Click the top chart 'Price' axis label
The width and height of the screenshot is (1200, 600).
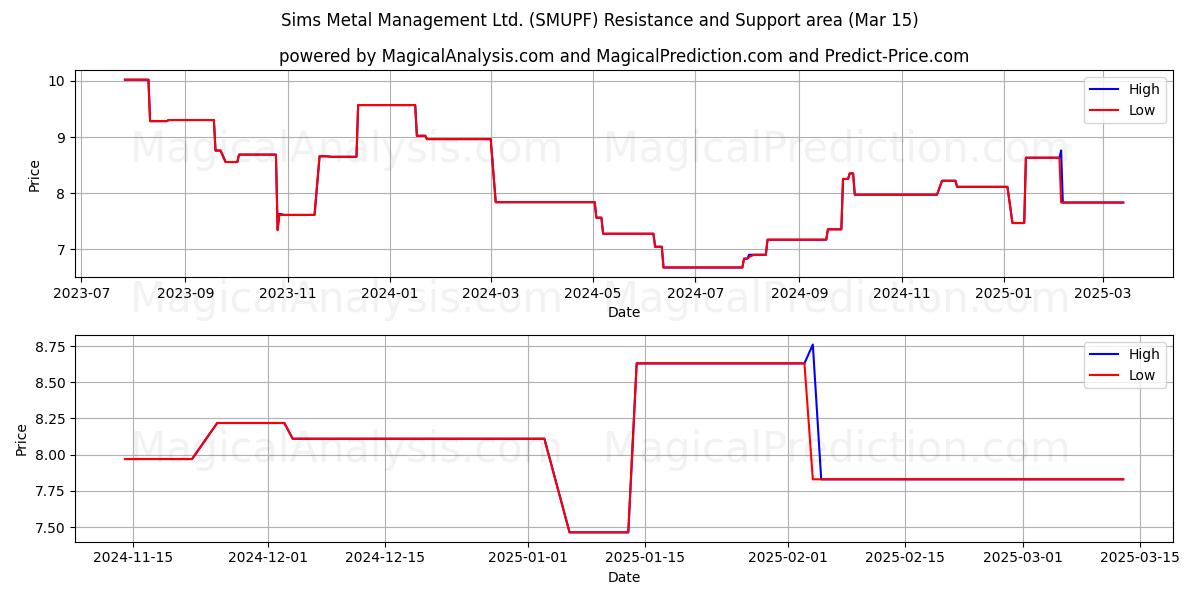pyautogui.click(x=35, y=176)
